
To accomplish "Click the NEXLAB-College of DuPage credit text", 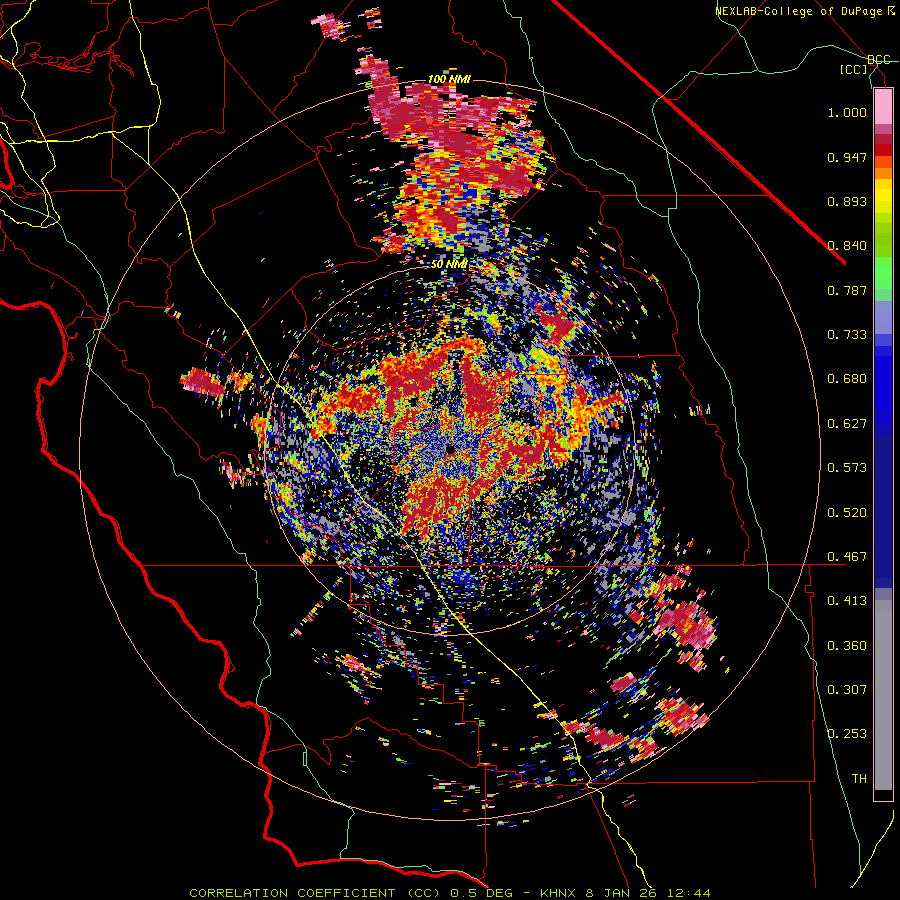I will 805,11.
